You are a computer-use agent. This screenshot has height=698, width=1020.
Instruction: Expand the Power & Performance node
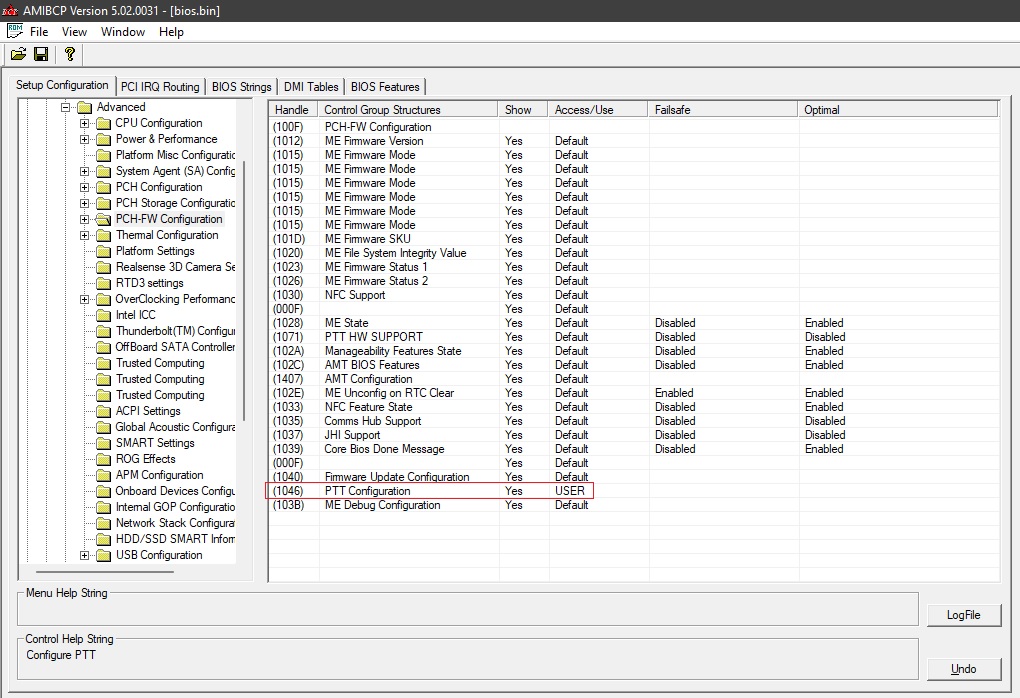click(84, 139)
